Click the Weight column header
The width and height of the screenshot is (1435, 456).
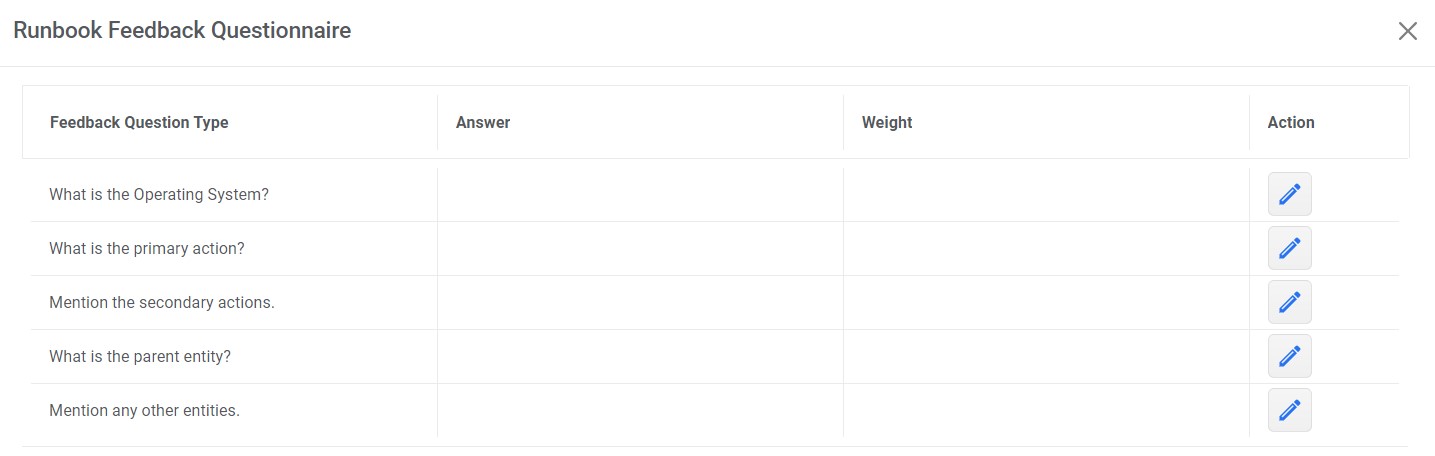tap(887, 122)
